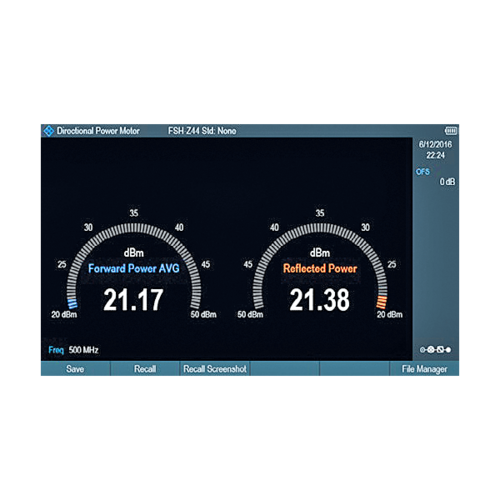Click the 21.17 forward power reading
Screen dimensions: 500x500
133,300
